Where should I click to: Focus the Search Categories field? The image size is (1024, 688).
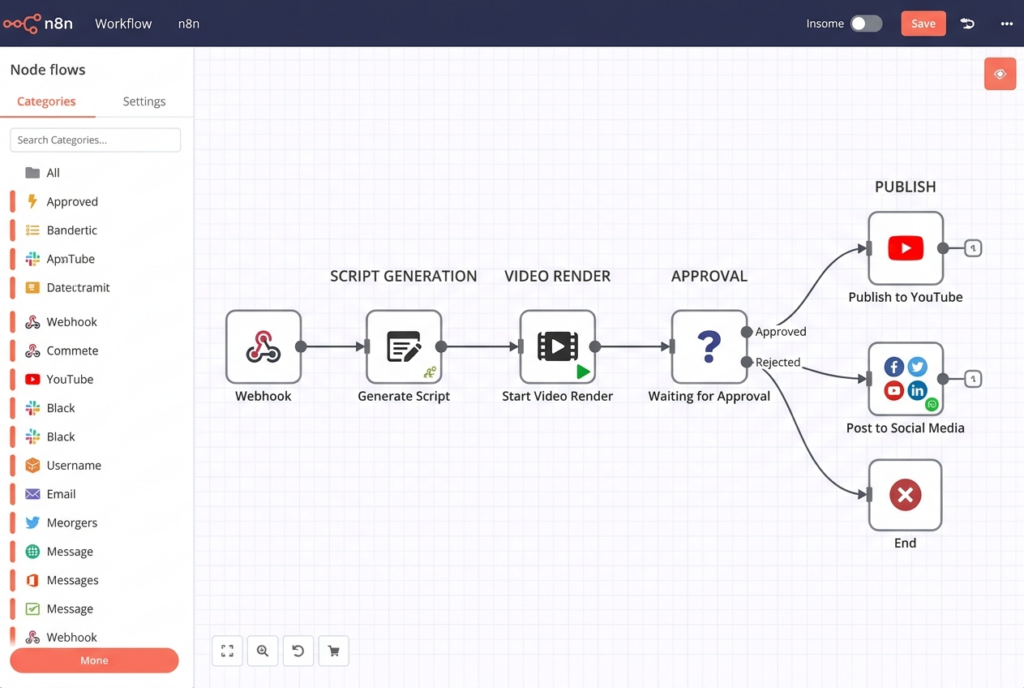(95, 140)
